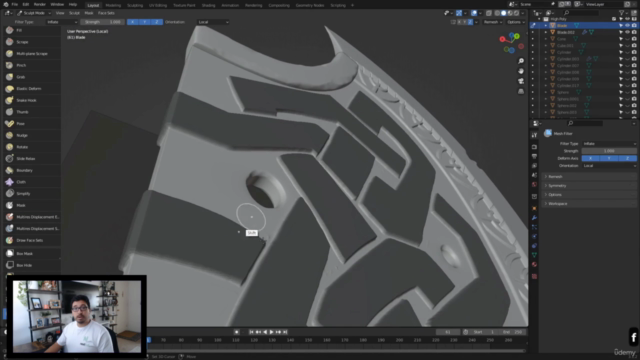
Task: Adjust Strength field in Mesh Filter panel
Action: click(x=609, y=151)
